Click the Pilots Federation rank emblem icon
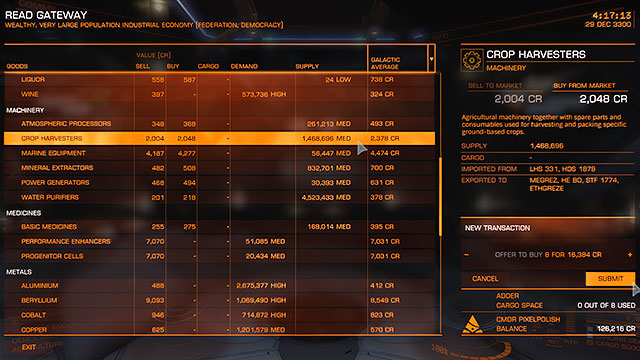The height and width of the screenshot is (360, 640). coord(473,324)
